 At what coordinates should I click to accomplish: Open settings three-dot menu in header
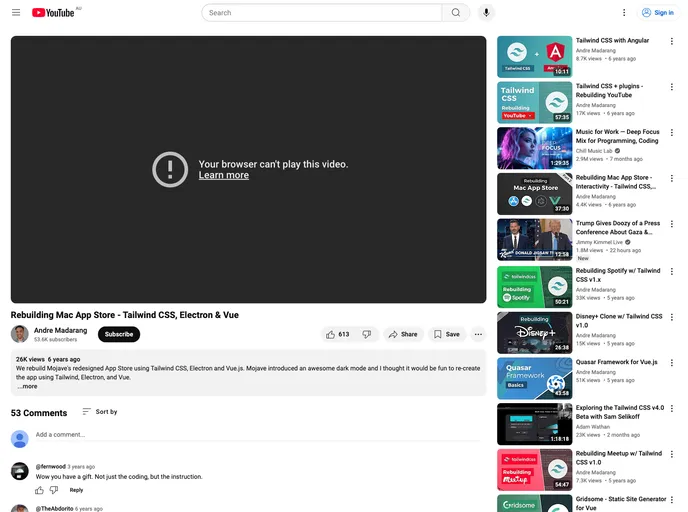click(x=624, y=13)
